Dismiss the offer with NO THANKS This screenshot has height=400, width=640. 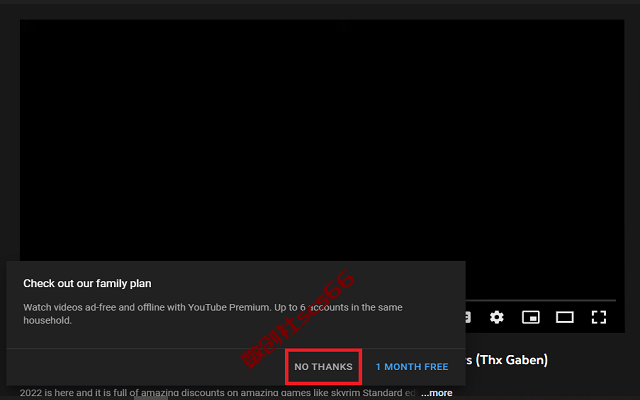point(323,367)
